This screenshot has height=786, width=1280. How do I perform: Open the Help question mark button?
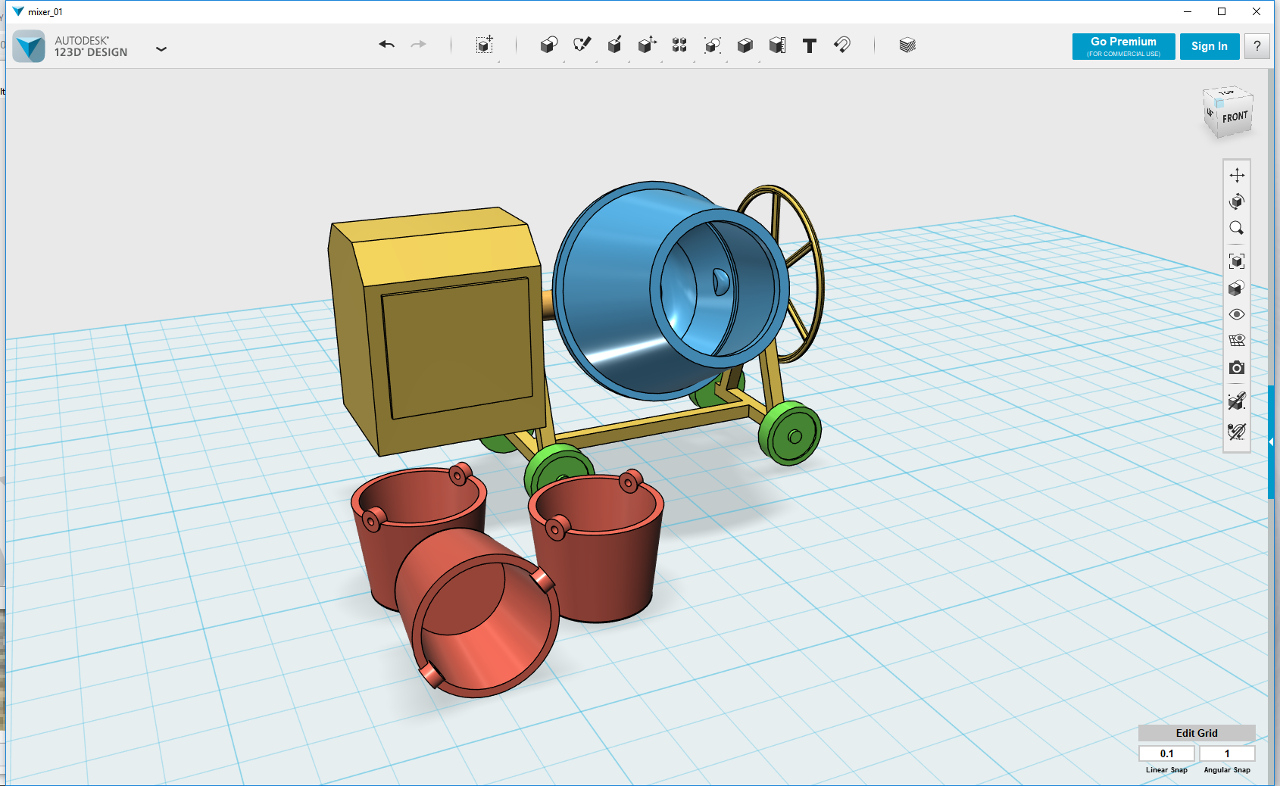(1256, 46)
